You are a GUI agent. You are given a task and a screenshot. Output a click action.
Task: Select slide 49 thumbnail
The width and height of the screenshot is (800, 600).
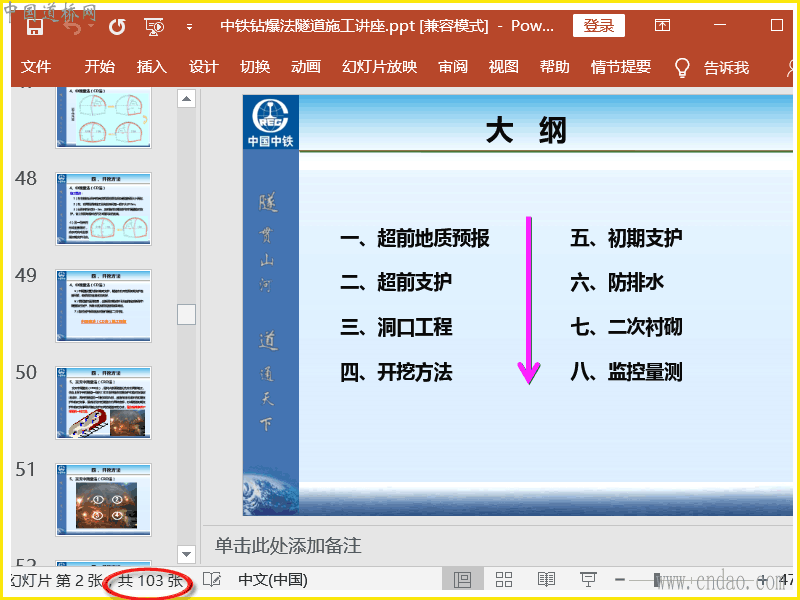tap(104, 306)
